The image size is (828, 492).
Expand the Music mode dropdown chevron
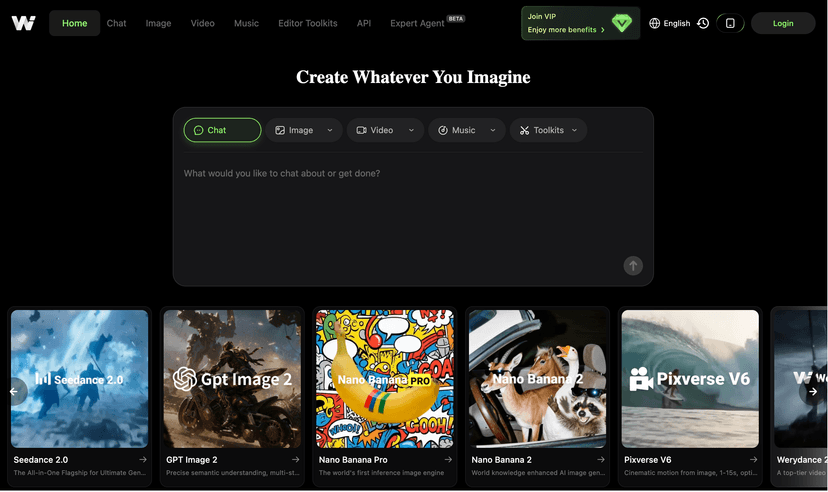[x=493, y=130]
